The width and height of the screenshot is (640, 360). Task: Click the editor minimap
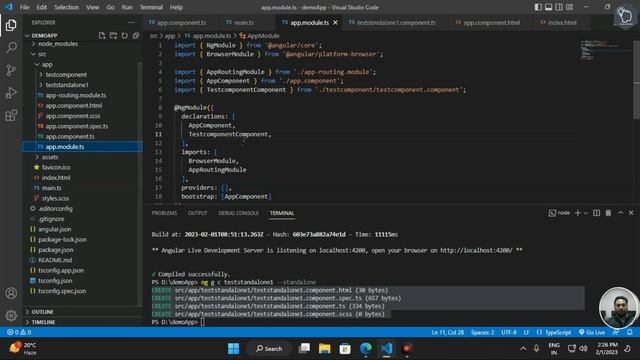[606, 50]
